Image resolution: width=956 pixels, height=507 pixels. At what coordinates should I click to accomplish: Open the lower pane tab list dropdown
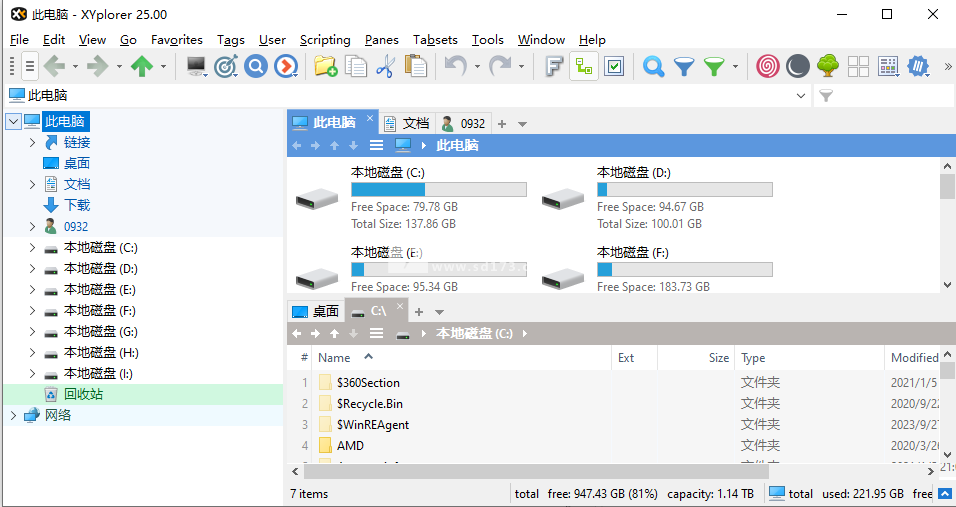coord(439,312)
